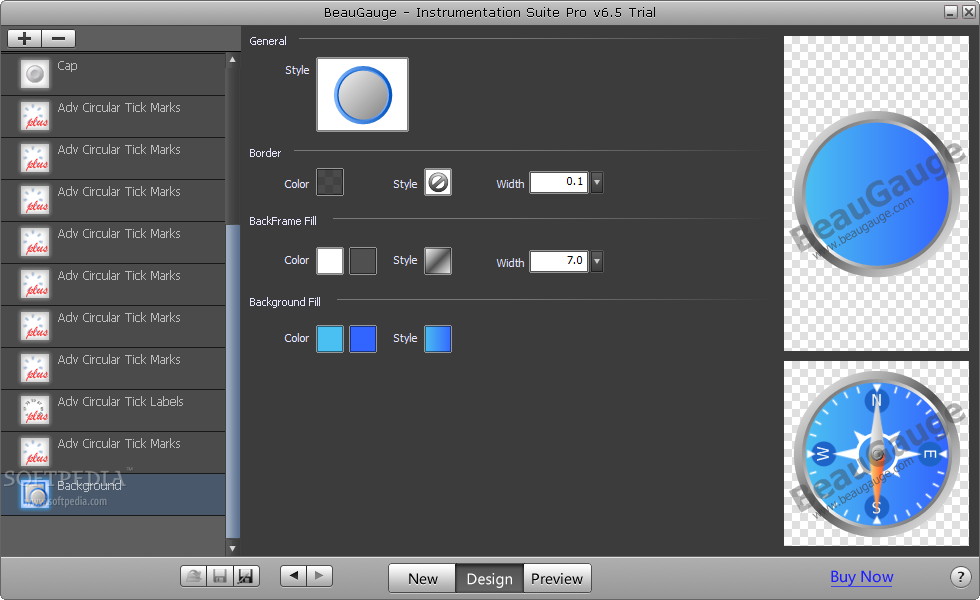Select the Cap element icon

click(x=35, y=74)
